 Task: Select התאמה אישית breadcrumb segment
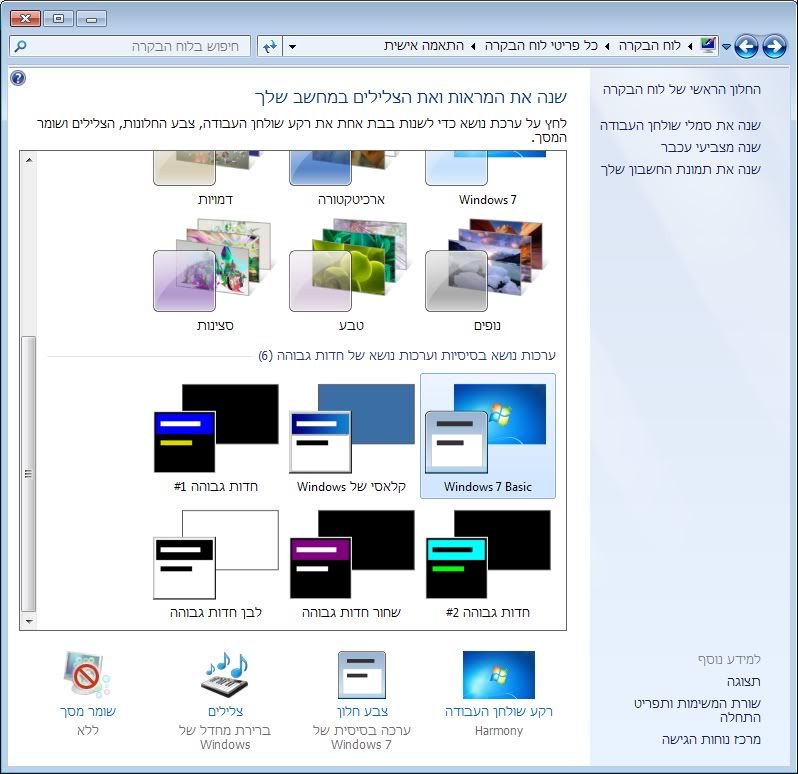pos(424,46)
